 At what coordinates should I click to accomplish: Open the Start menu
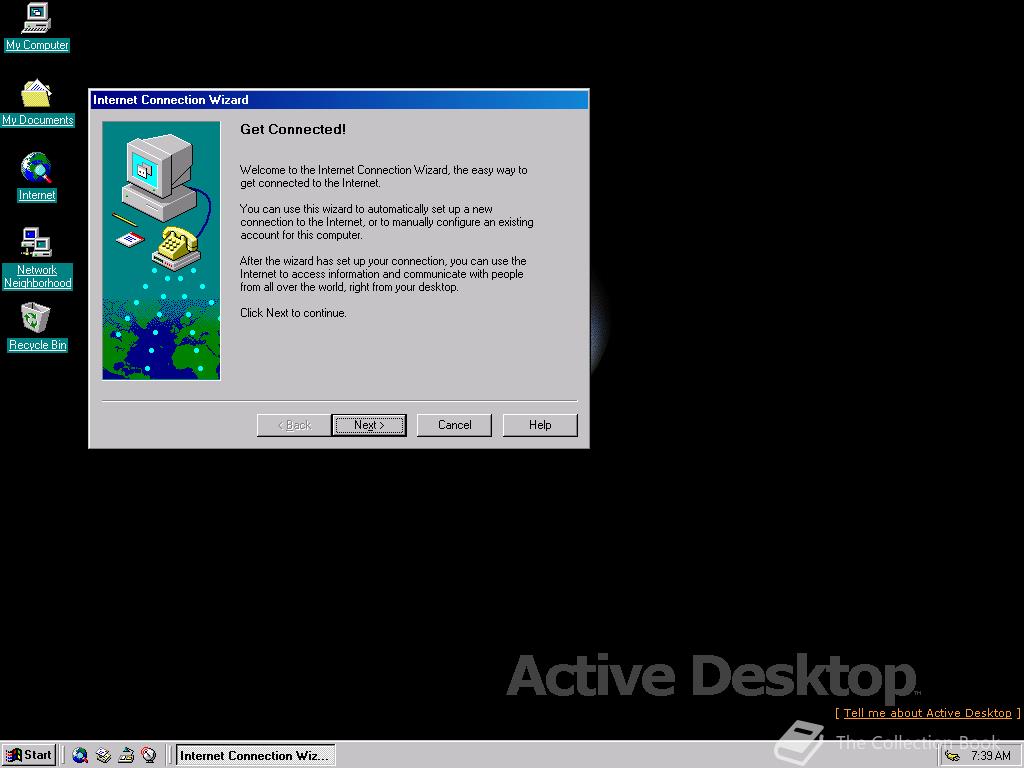pyautogui.click(x=29, y=755)
